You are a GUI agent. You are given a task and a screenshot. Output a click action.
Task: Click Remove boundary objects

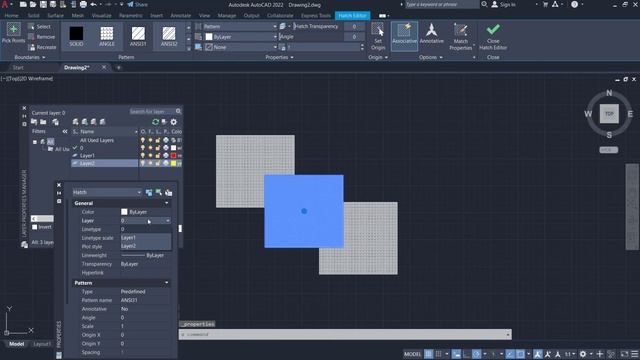[x=41, y=37]
